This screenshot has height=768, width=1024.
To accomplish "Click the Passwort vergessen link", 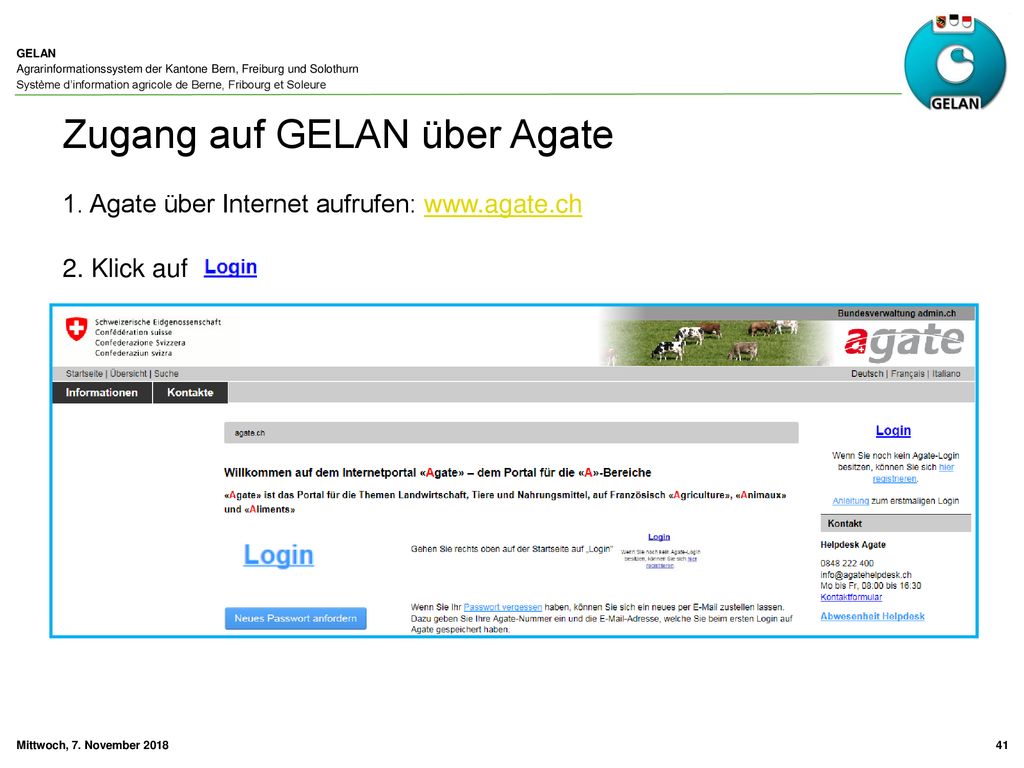I will (502, 607).
